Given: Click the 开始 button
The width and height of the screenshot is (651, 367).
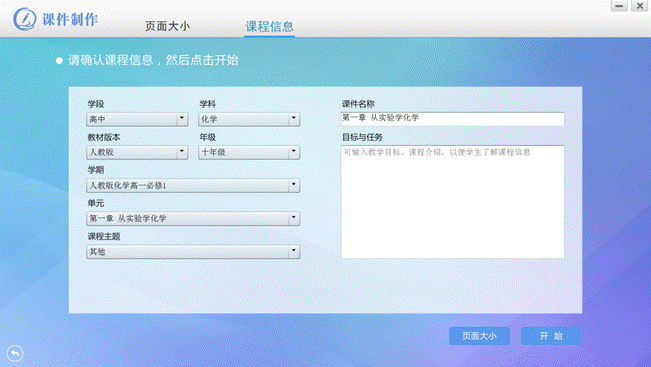Looking at the screenshot, I should coord(551,336).
